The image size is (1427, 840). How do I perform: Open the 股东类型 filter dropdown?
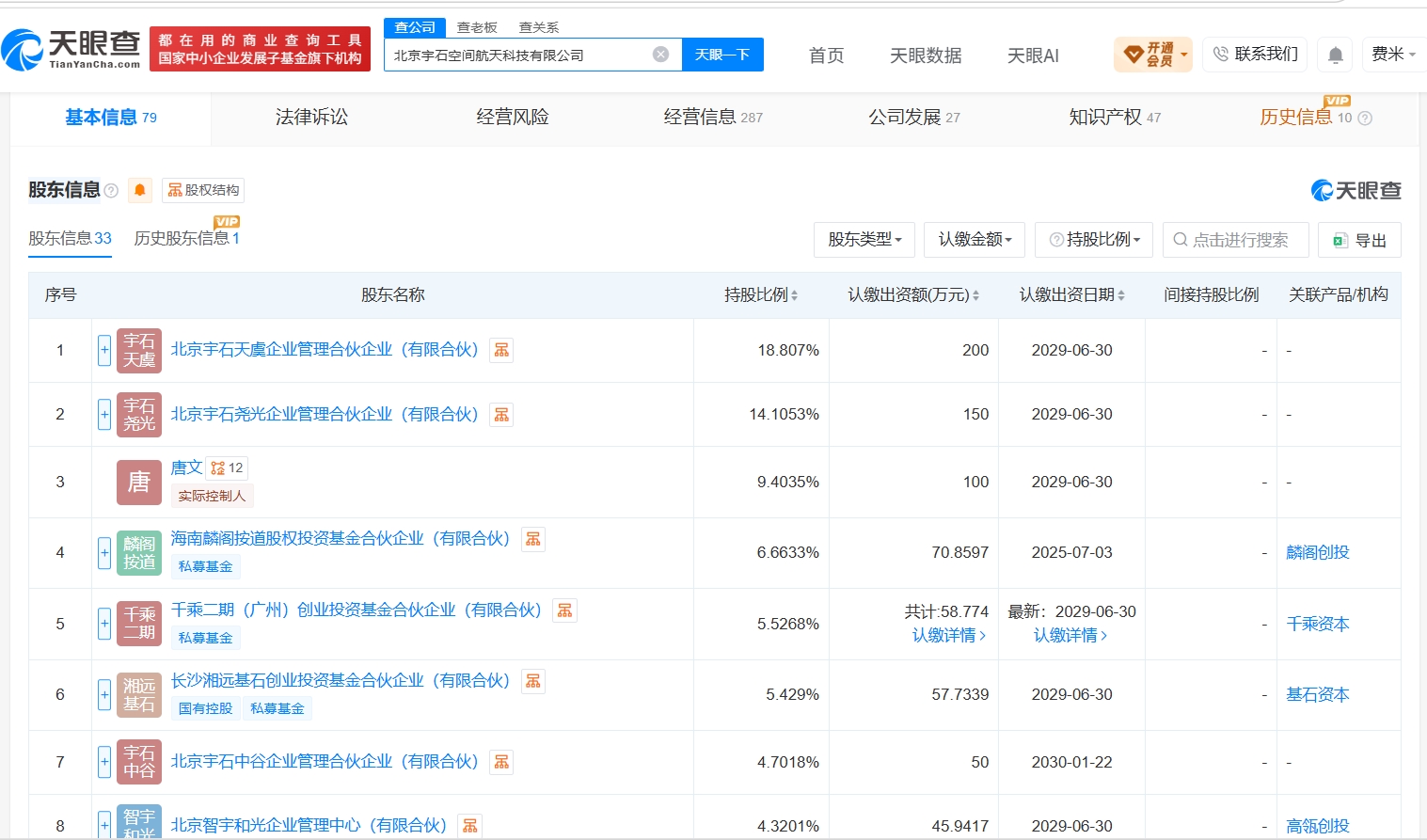pyautogui.click(x=864, y=240)
